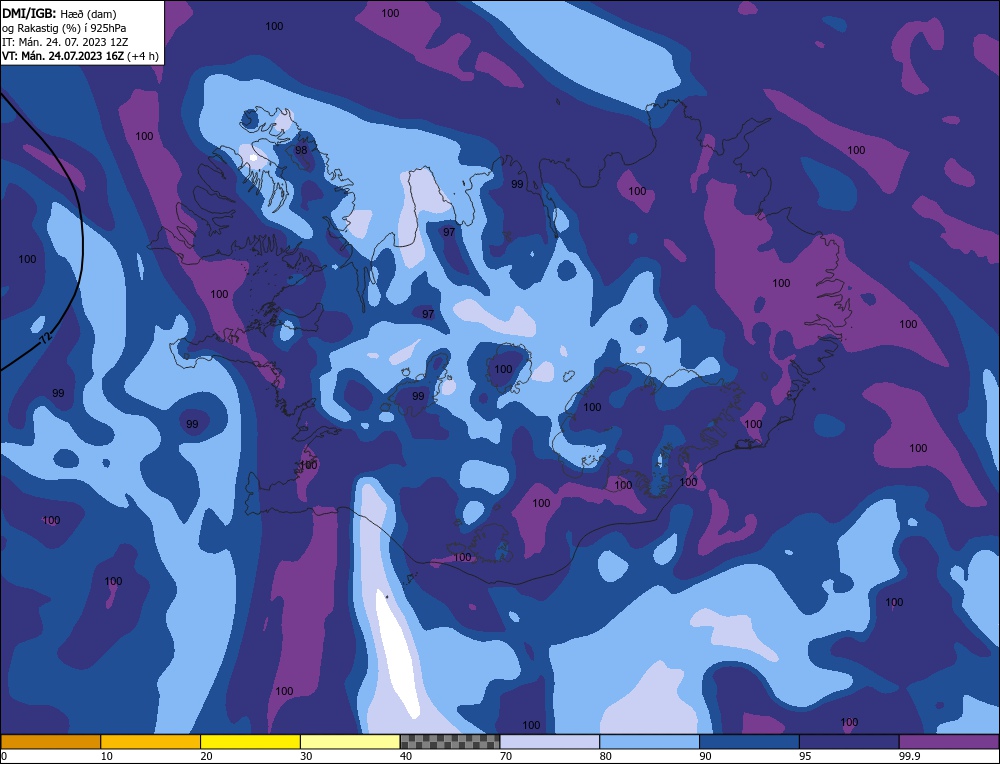
Task: Pick the light blue 80–90 legend swatch
Action: pyautogui.click(x=649, y=741)
